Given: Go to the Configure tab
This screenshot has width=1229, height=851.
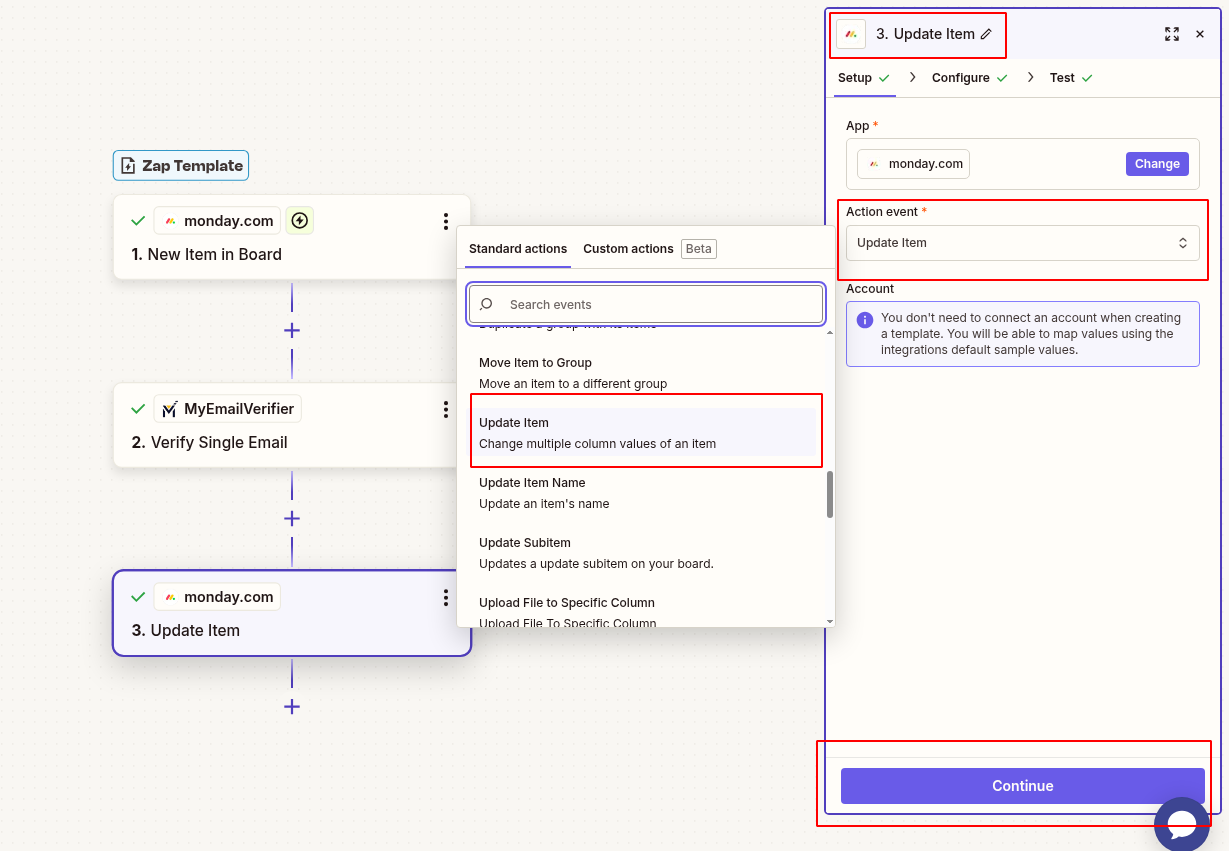Looking at the screenshot, I should point(960,78).
